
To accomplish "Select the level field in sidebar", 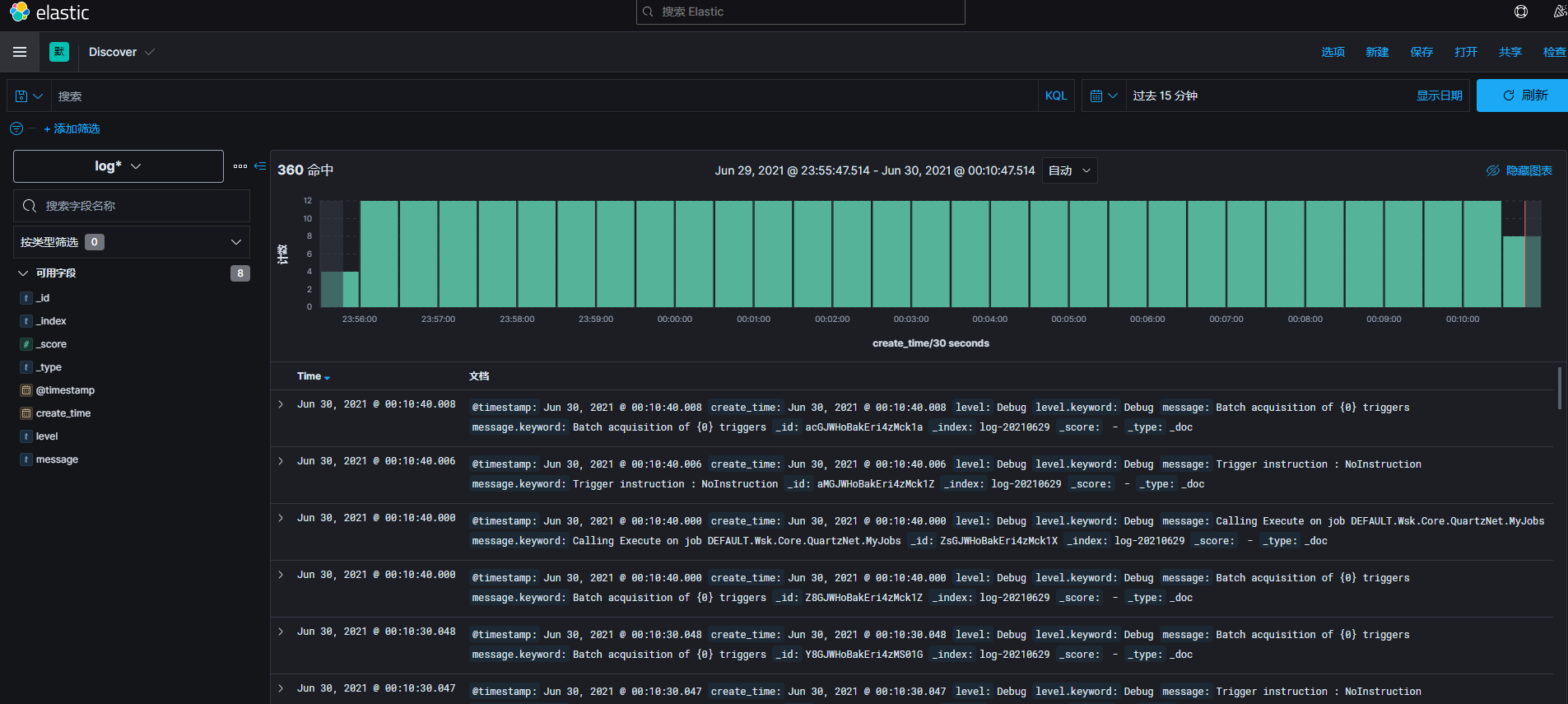I will pos(47,436).
